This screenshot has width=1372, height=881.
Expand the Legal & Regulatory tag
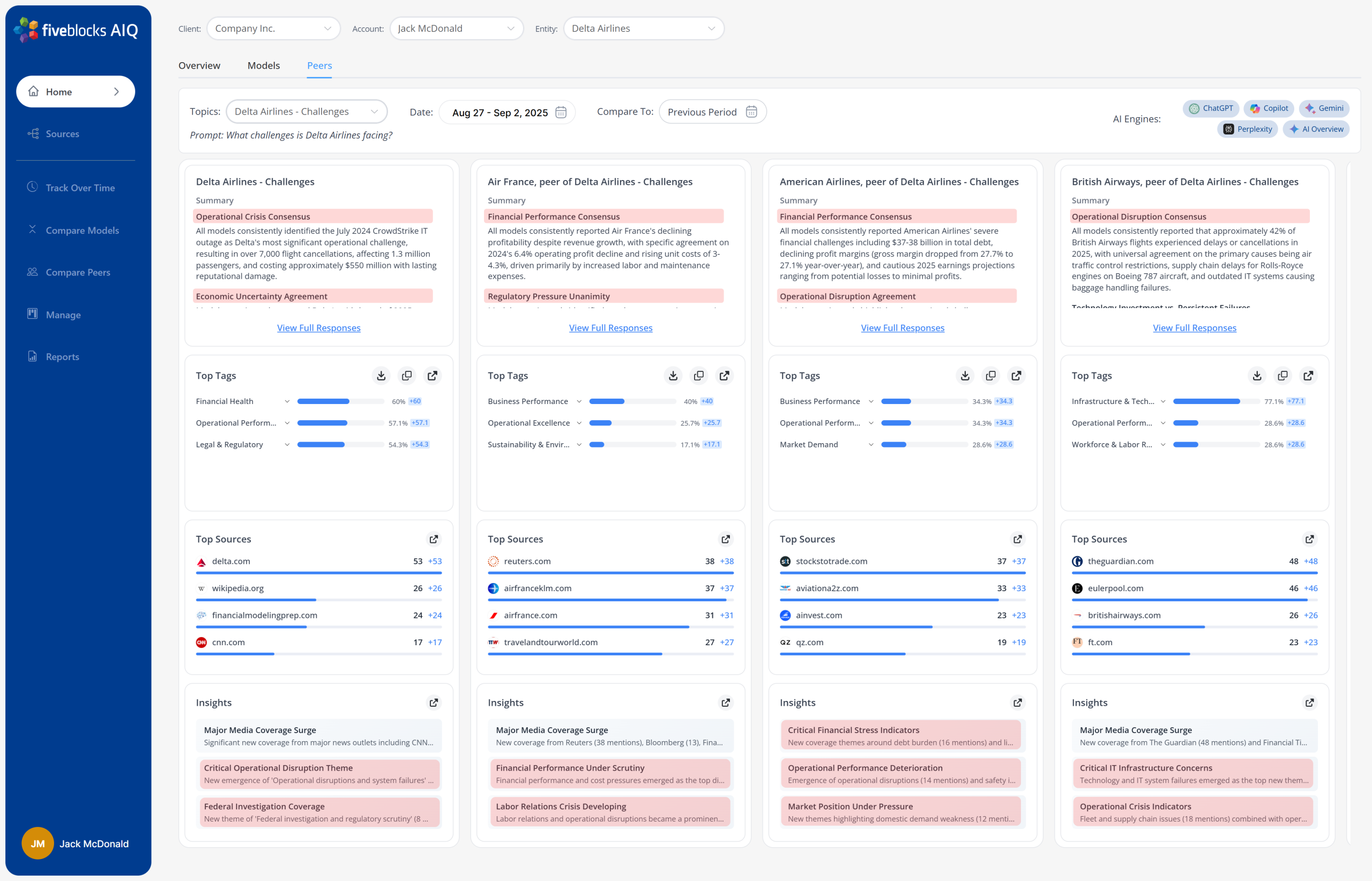287,444
